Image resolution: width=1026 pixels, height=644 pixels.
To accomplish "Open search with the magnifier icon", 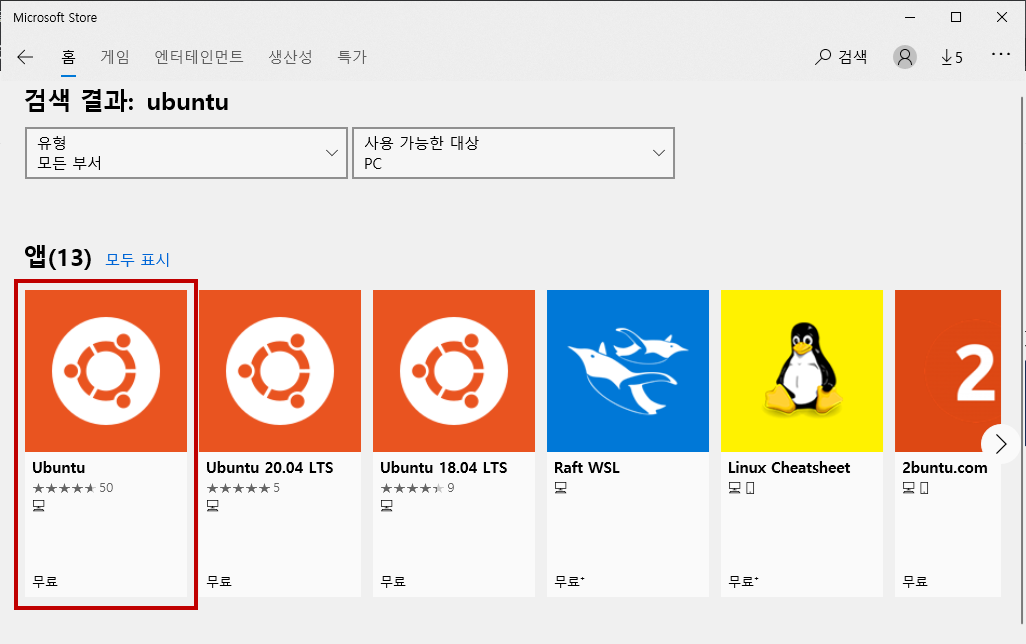I will pos(823,57).
